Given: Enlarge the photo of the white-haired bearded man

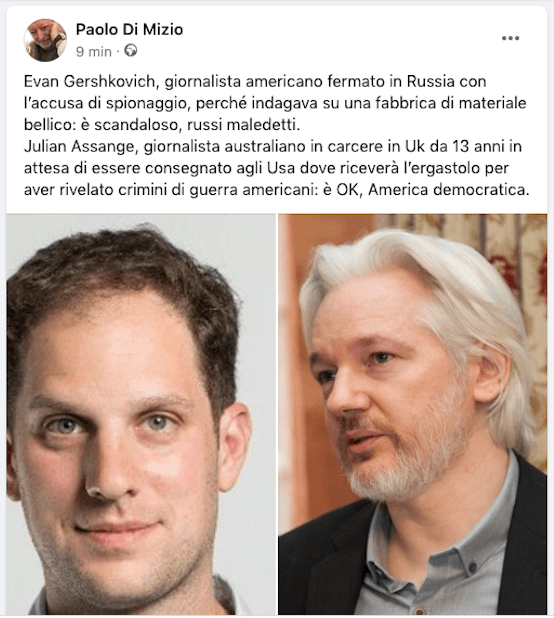Looking at the screenshot, I should [413, 414].
